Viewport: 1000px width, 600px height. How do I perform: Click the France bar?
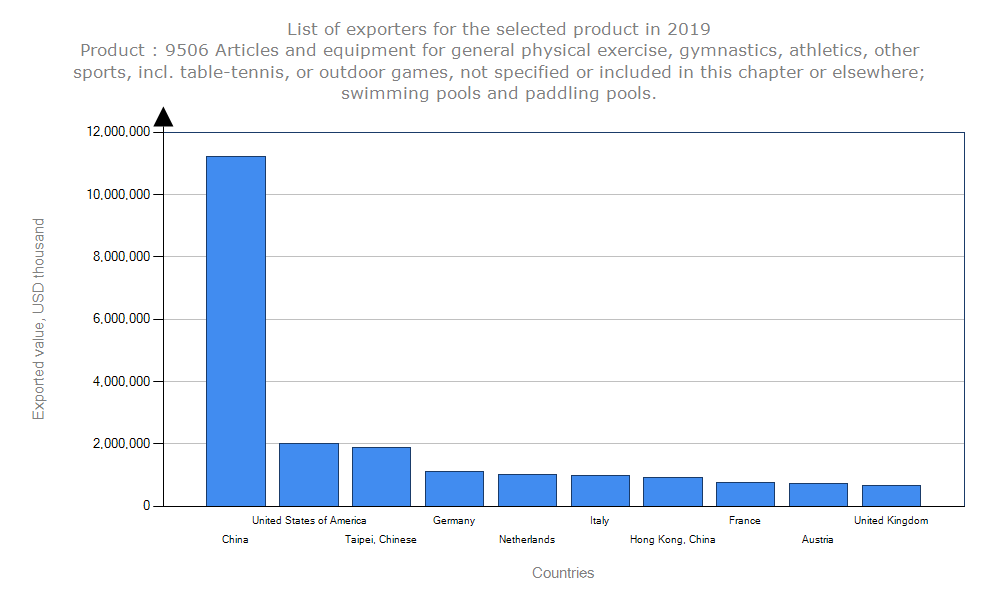pos(745,493)
